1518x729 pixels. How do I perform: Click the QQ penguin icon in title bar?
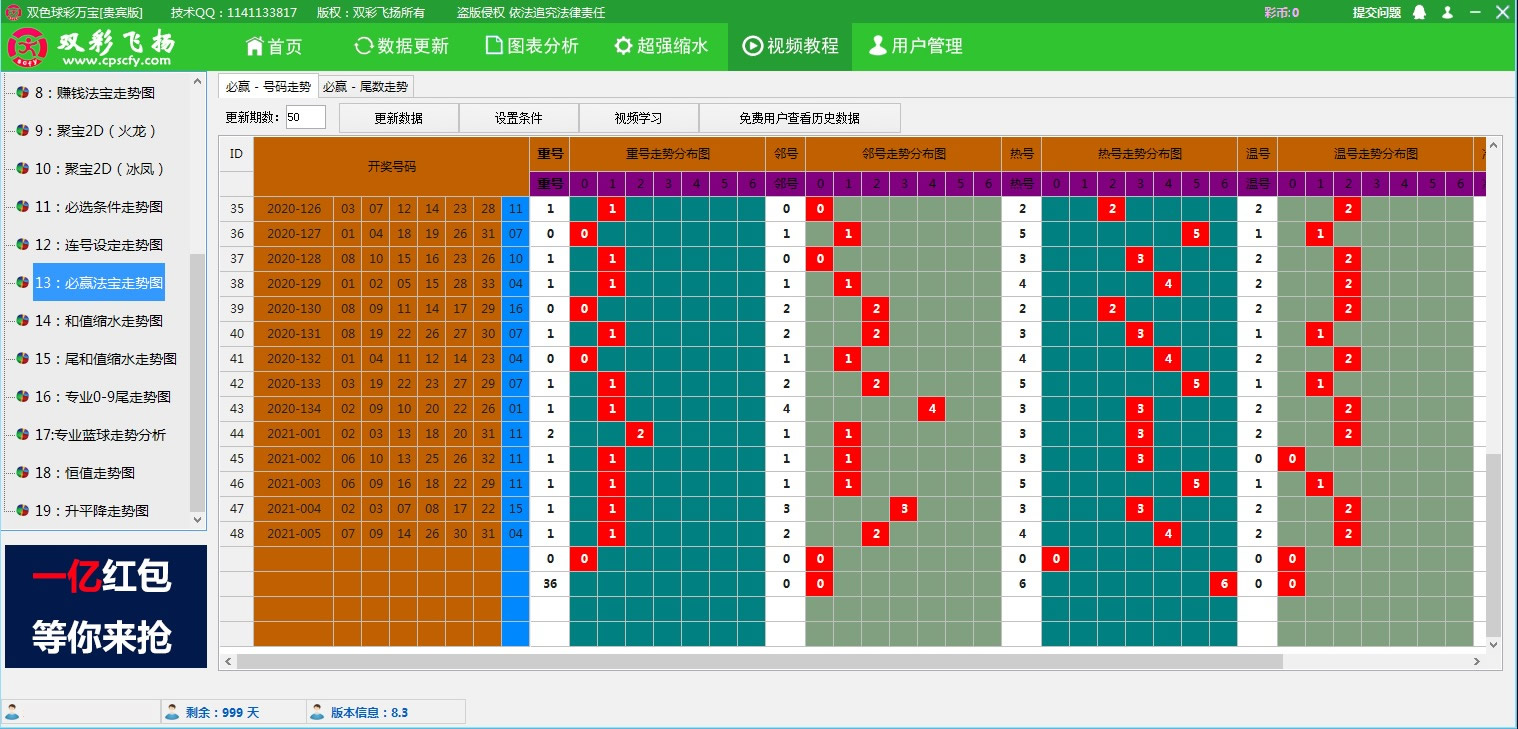(x=1420, y=12)
